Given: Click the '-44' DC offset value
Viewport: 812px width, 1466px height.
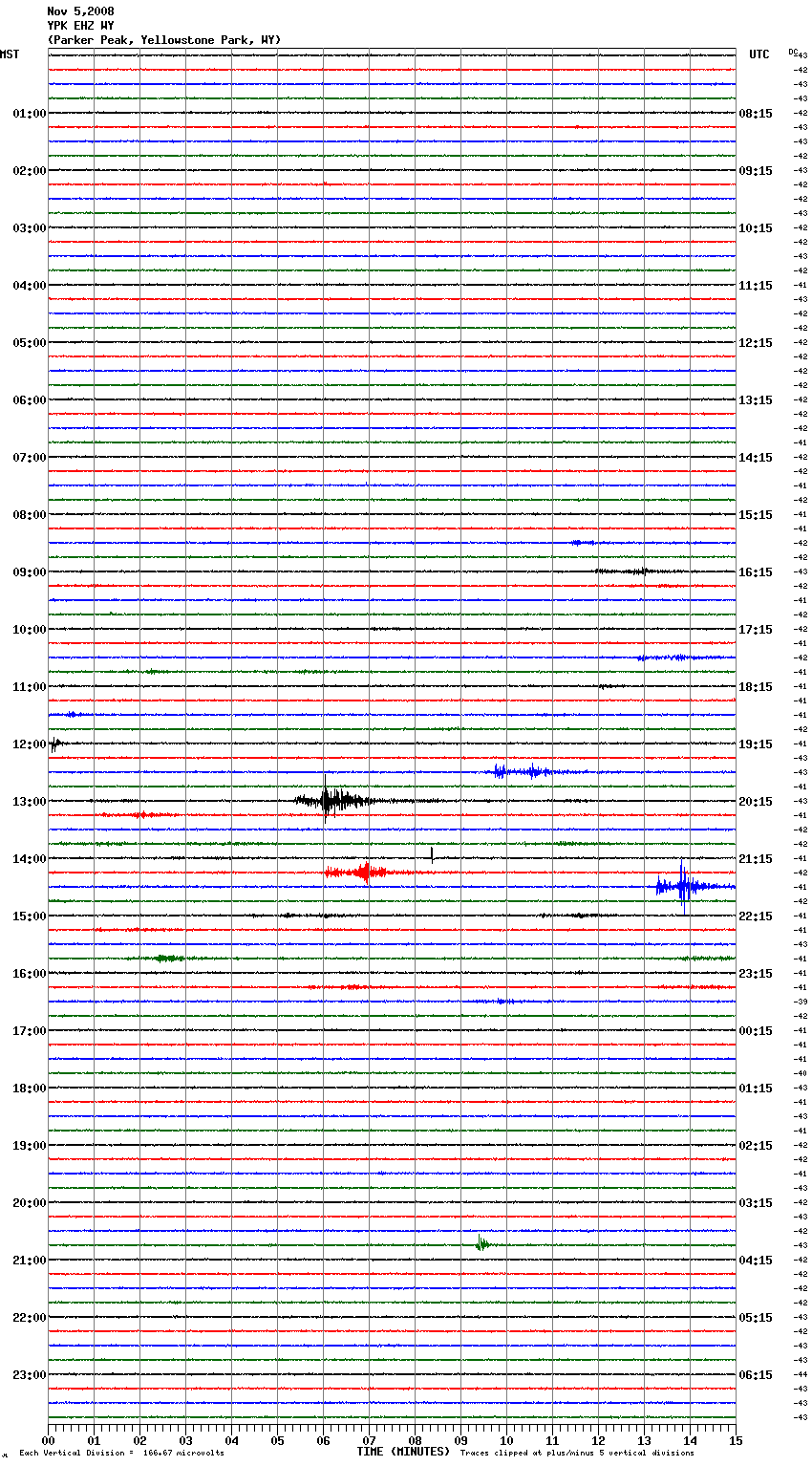Looking at the screenshot, I should pos(801,1374).
